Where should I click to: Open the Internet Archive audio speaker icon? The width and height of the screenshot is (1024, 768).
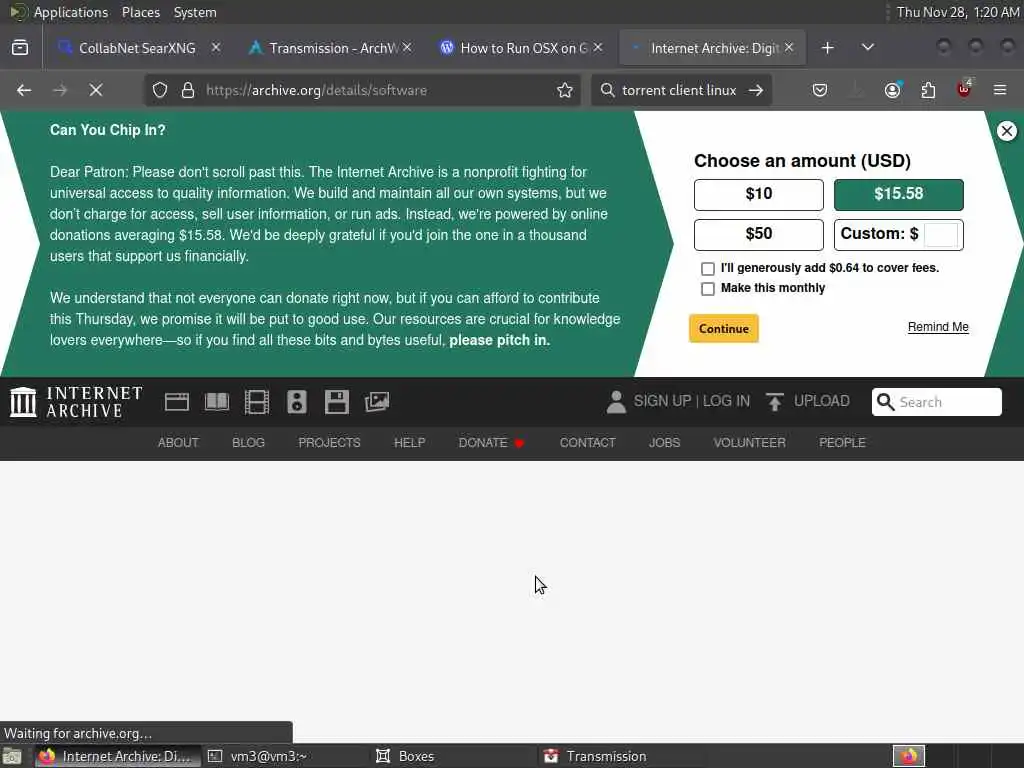[x=296, y=402]
